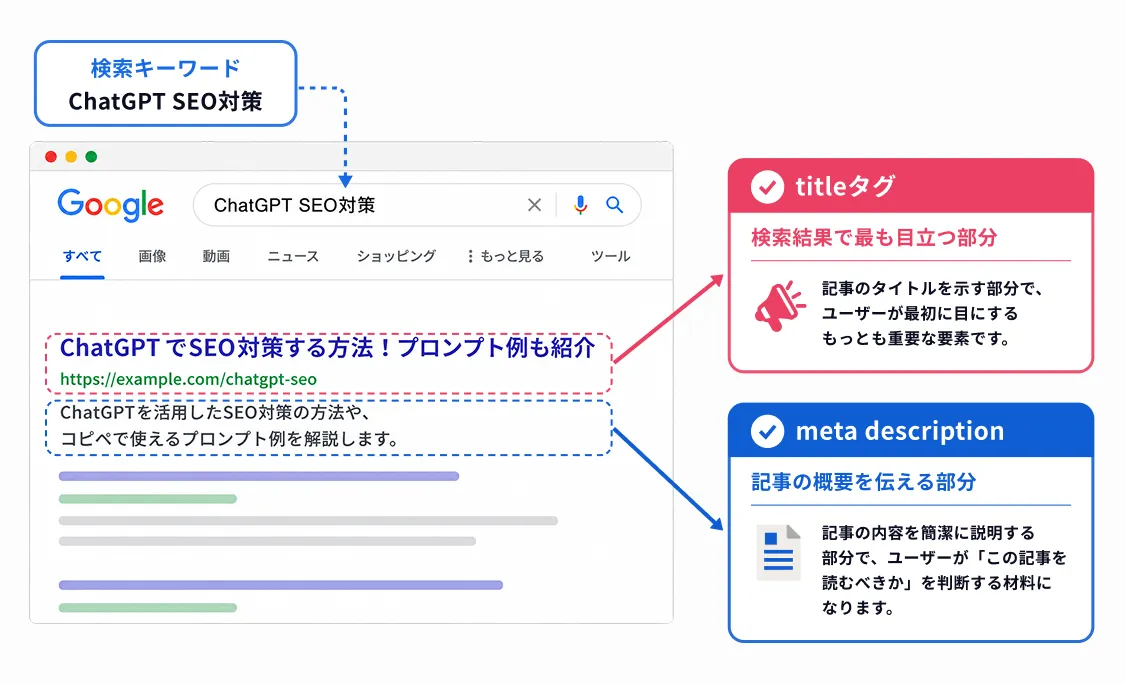Screen dimensions: 1125x683
Task: Click the line 読むべきか」を判断する材料に
Action: click(936, 583)
